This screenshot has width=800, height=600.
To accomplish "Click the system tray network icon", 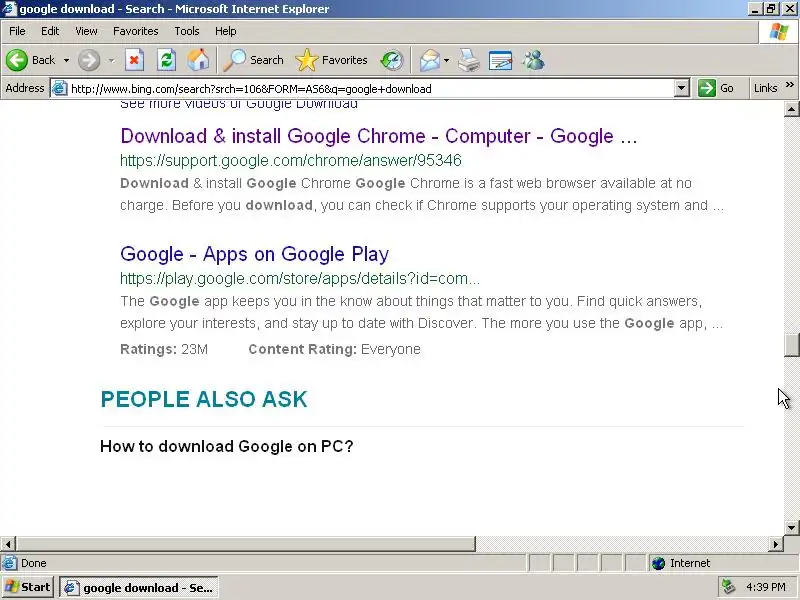I will 728,587.
